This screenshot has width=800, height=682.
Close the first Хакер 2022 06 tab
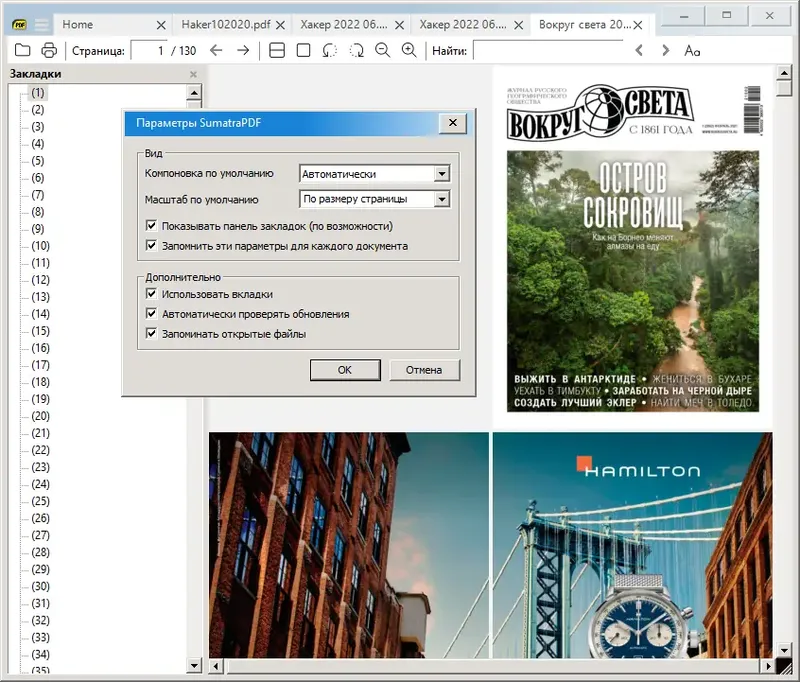pyautogui.click(x=399, y=25)
